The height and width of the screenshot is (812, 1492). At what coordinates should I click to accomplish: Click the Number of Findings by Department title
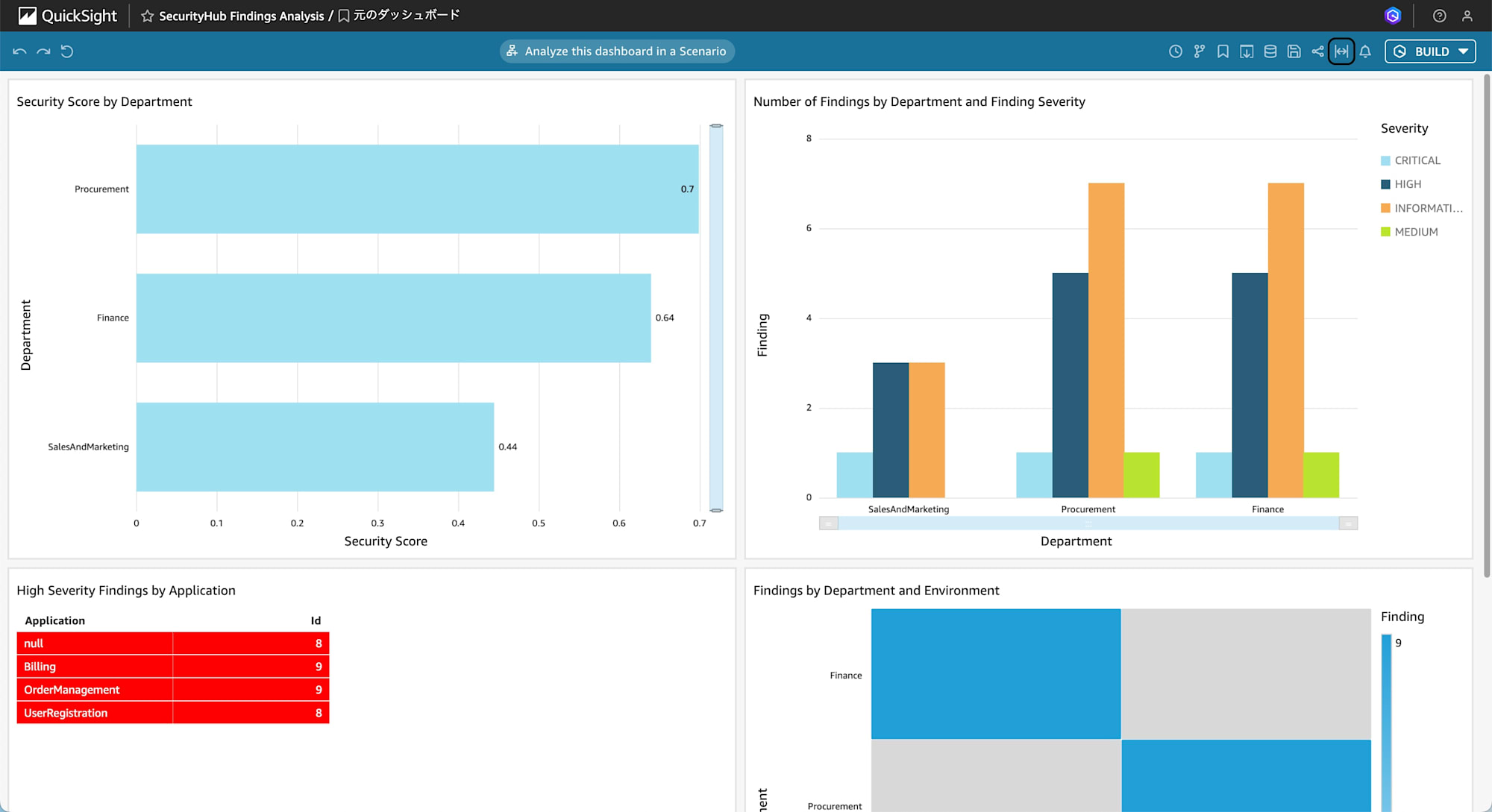[x=919, y=101]
